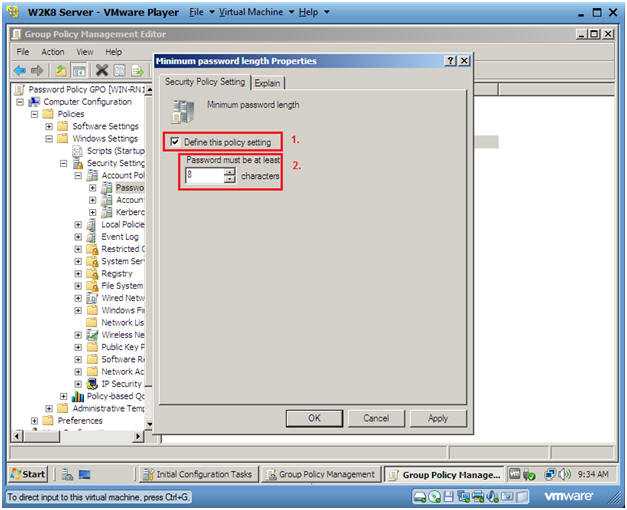This screenshot has height=510, width=627.
Task: Select the Password Policy tree item
Action: coord(130,188)
